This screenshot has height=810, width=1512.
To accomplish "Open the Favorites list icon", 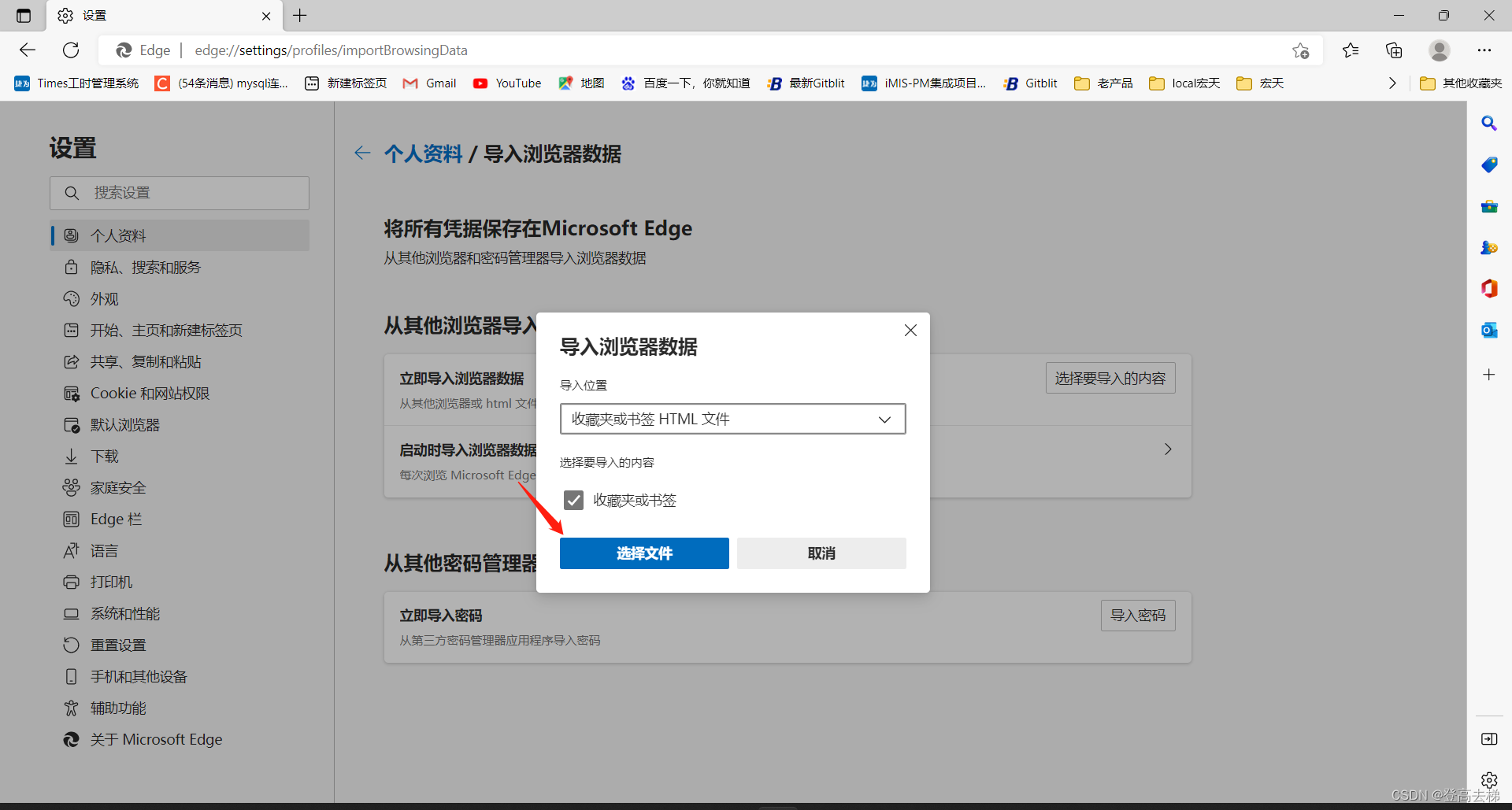I will (1351, 50).
